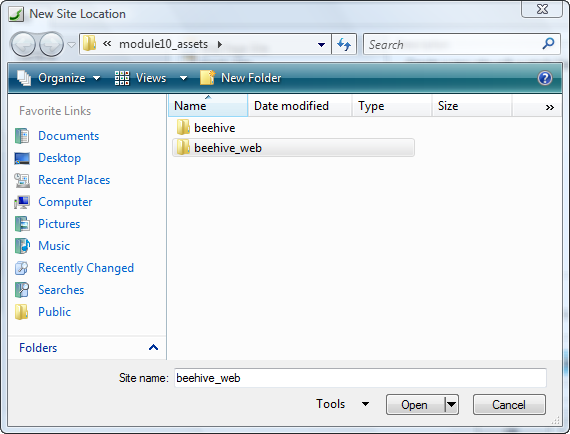Select the beehive_web folder
The image size is (570, 434).
[x=293, y=148]
